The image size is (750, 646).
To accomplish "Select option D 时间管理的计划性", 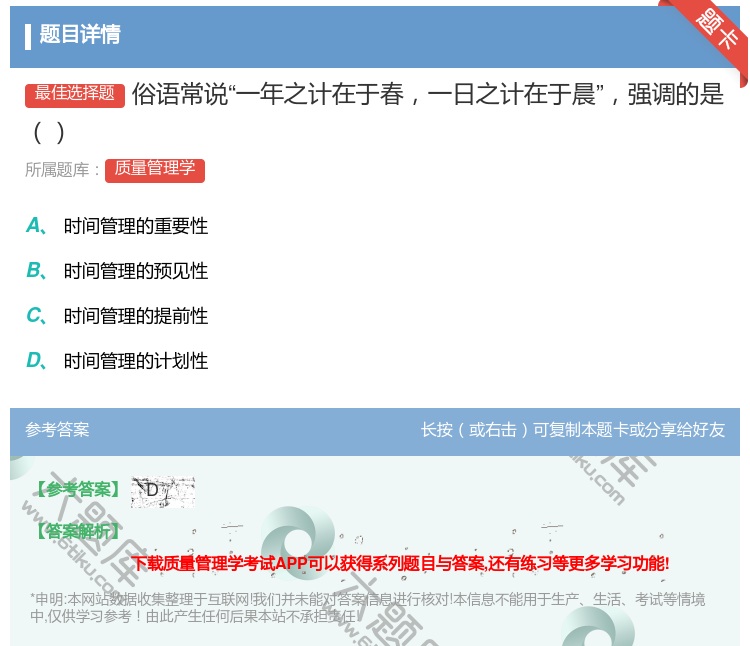I will tap(136, 361).
